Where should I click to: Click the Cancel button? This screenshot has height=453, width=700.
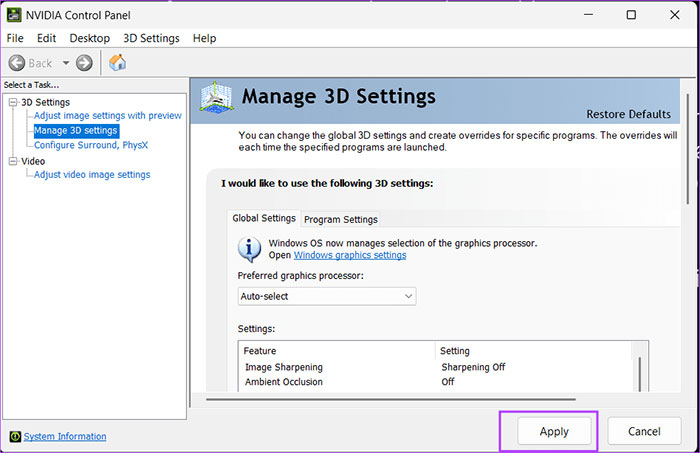pos(645,432)
